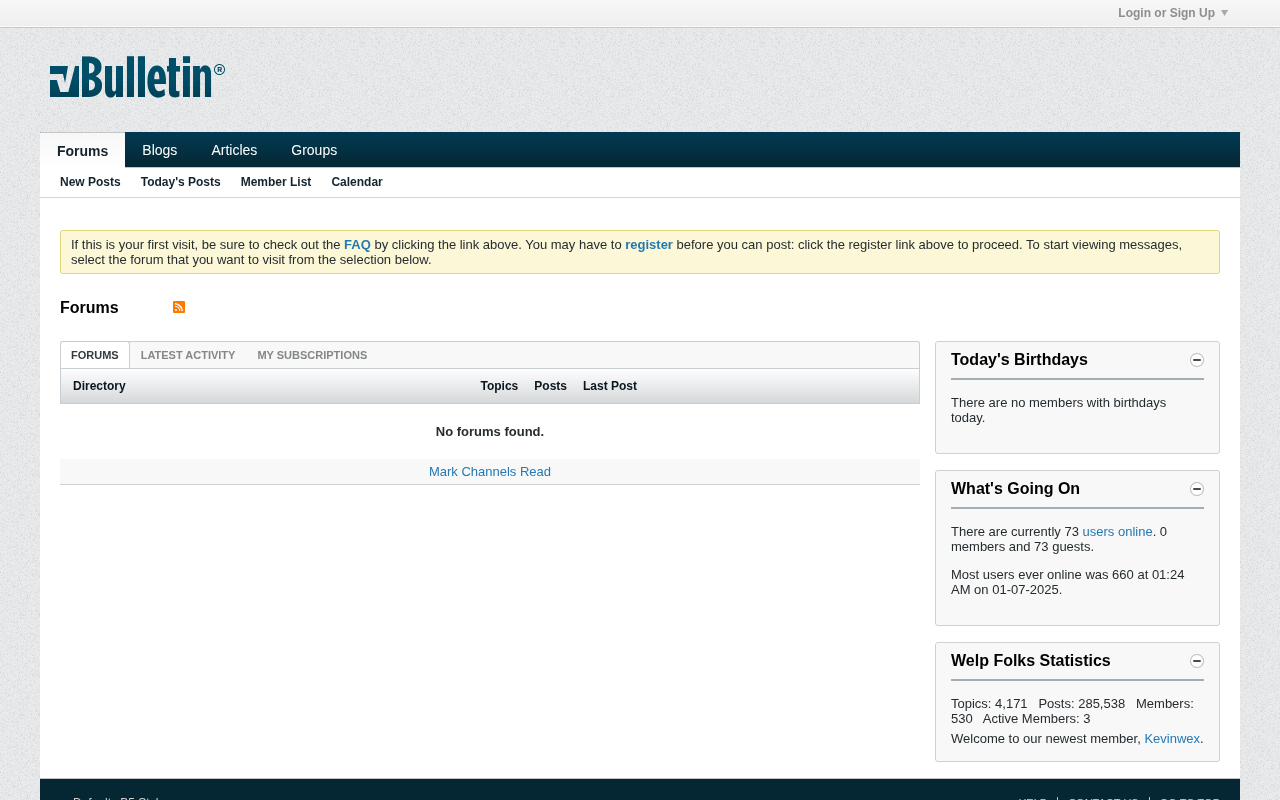The height and width of the screenshot is (800, 1280).
Task: Open the Member List
Action: (x=276, y=182)
